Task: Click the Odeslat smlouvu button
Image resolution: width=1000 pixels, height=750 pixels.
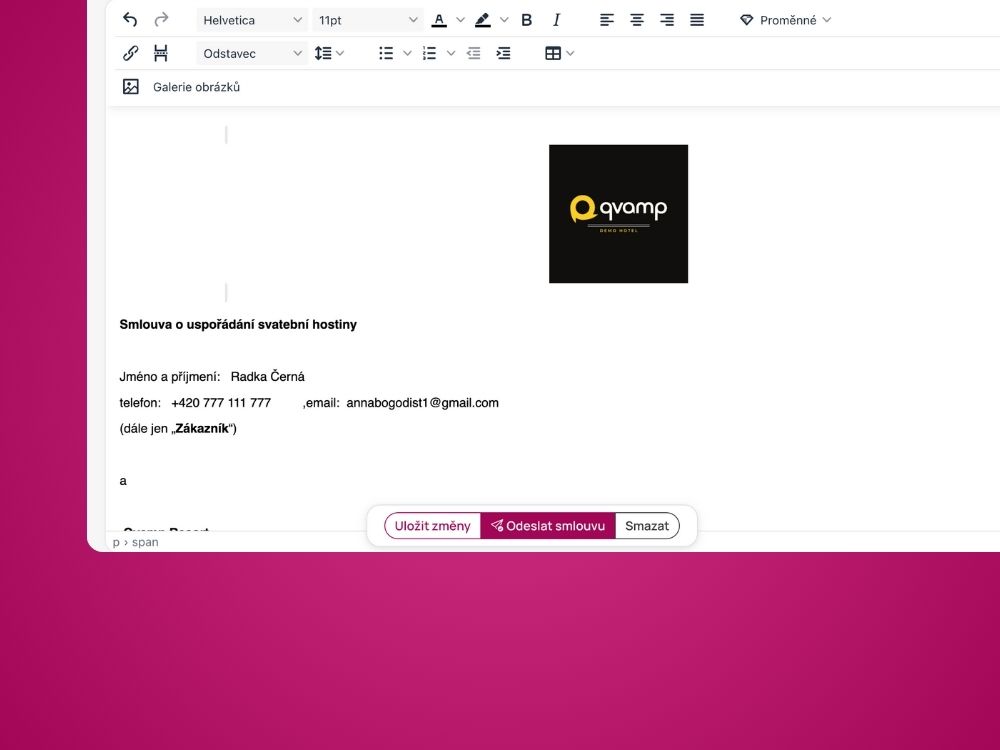Action: coord(548,526)
